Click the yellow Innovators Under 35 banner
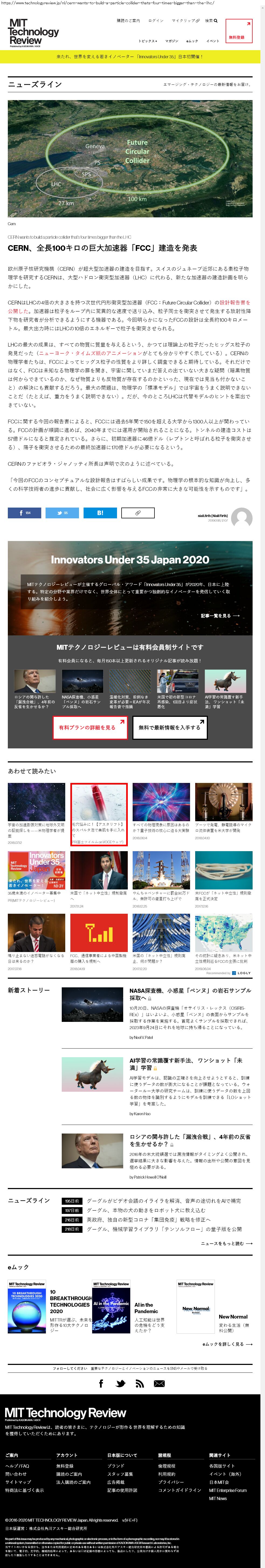265x1568 pixels. pyautogui.click(x=130, y=57)
